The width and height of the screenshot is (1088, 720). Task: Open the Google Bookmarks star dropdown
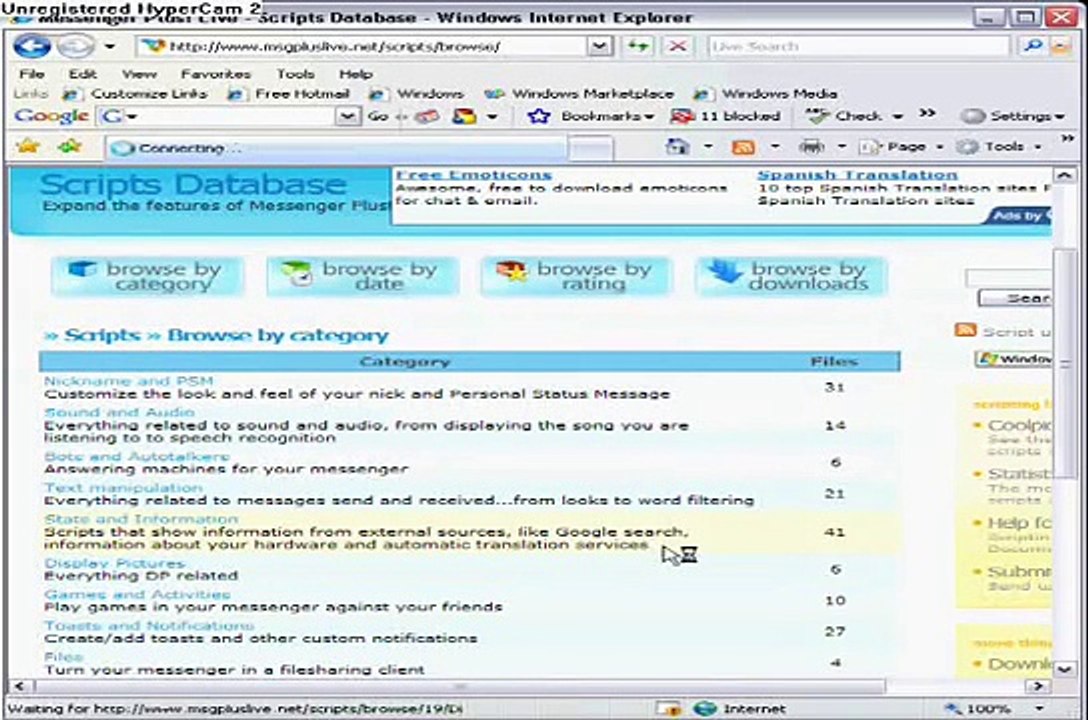[590, 116]
